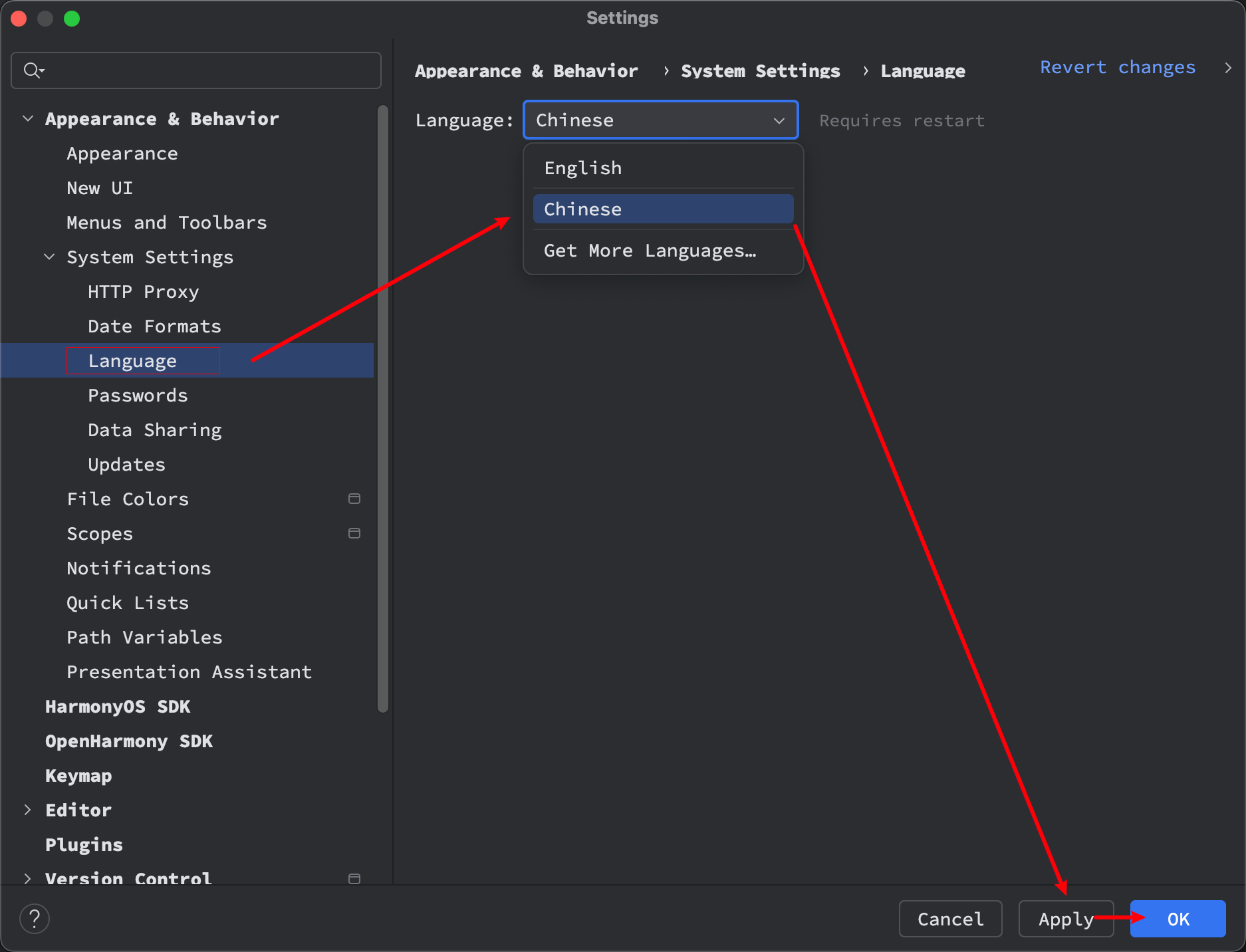Click the settings tree vertical scrollbar

coord(383,408)
